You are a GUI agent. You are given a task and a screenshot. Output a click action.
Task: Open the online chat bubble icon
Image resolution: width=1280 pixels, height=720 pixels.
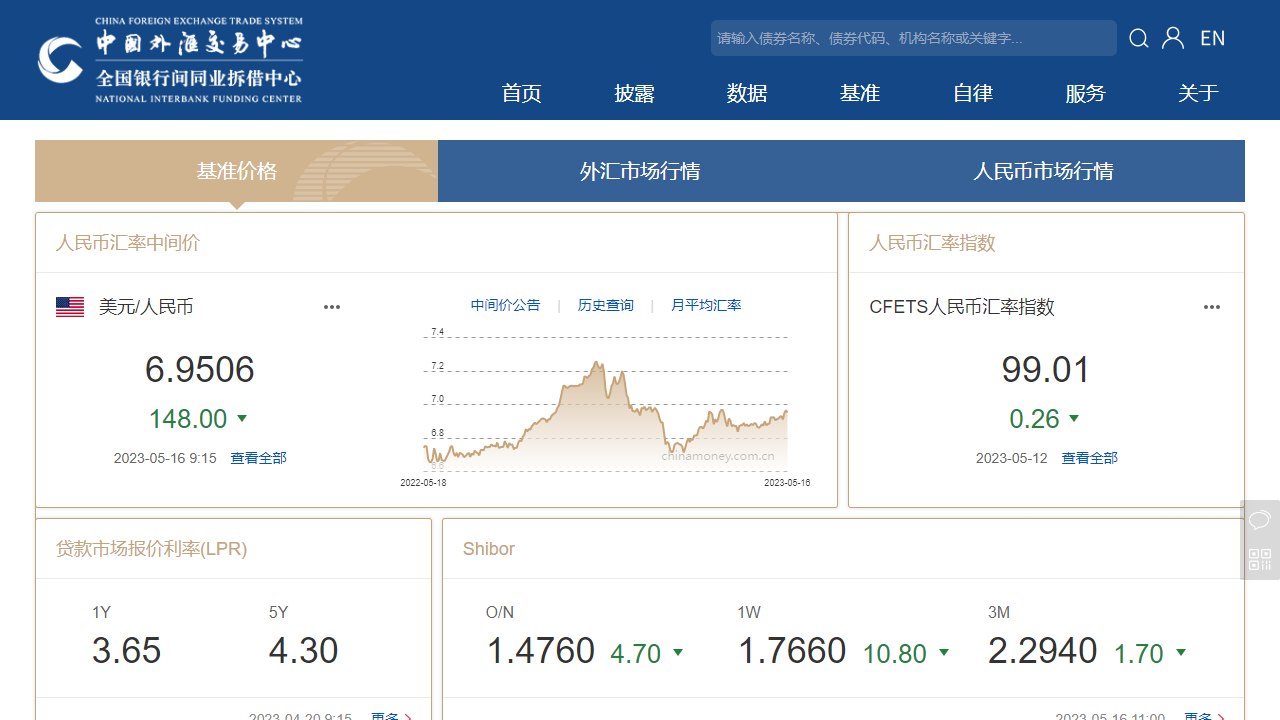pyautogui.click(x=1259, y=520)
